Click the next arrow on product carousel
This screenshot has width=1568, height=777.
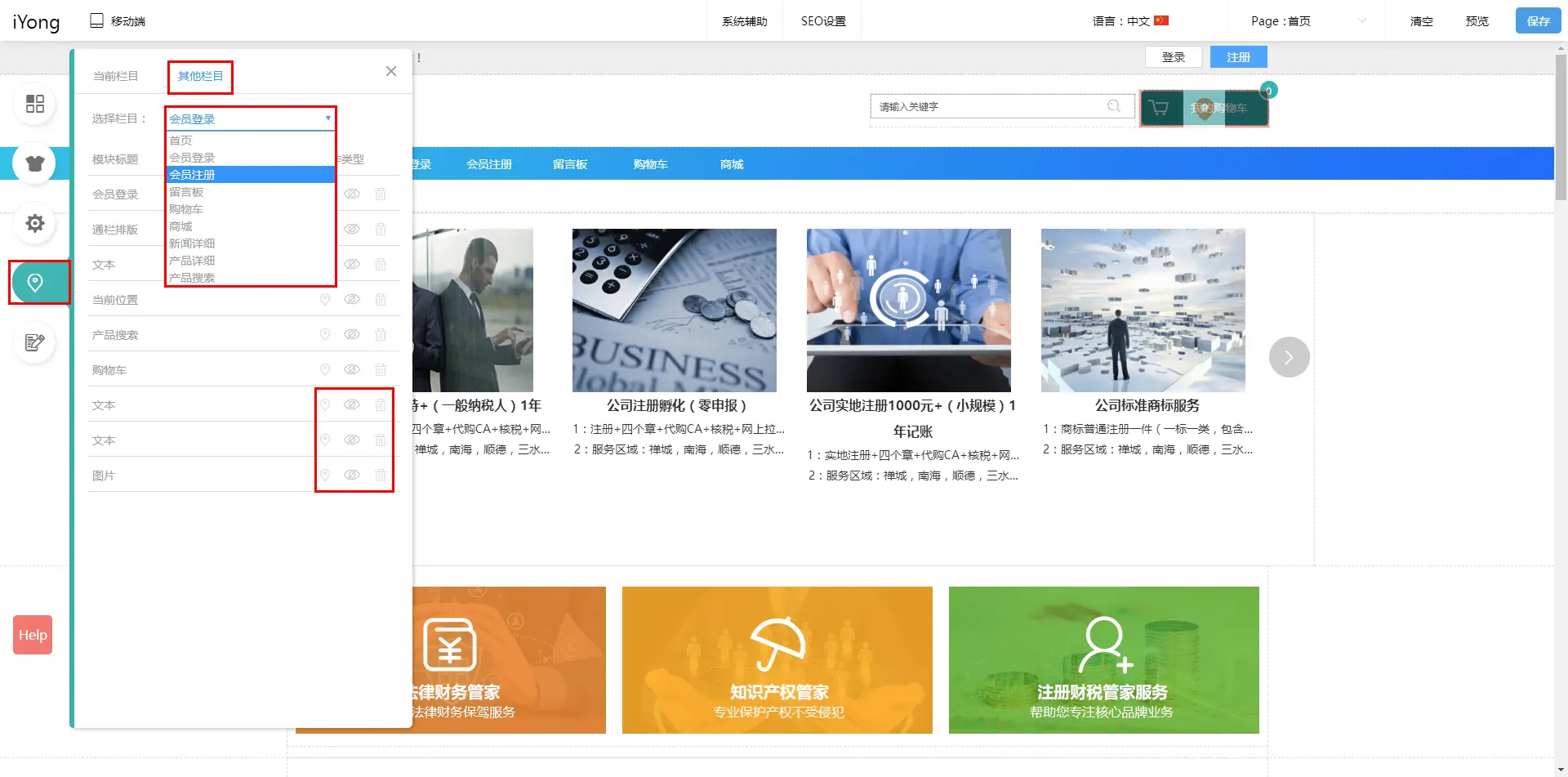tap(1289, 357)
